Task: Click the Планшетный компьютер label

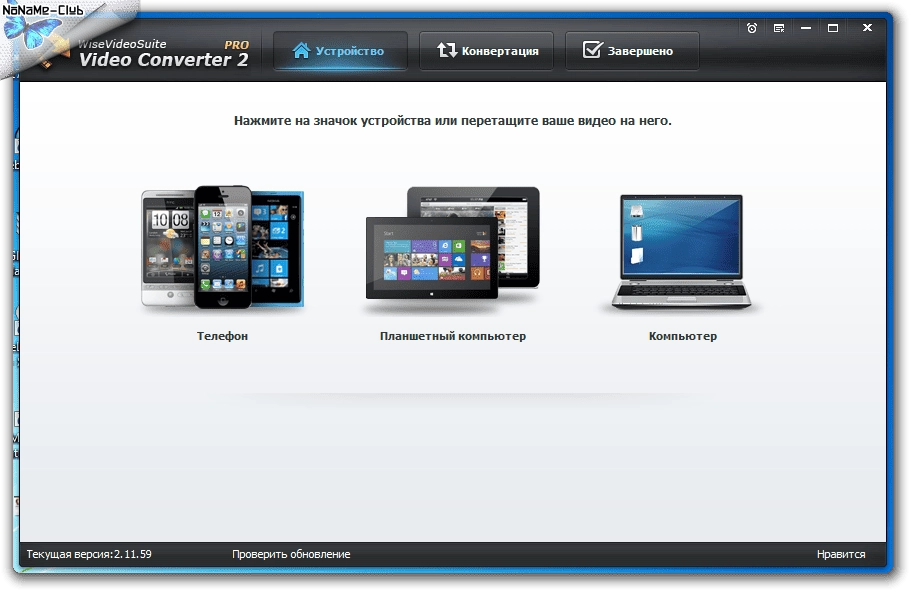Action: [453, 336]
